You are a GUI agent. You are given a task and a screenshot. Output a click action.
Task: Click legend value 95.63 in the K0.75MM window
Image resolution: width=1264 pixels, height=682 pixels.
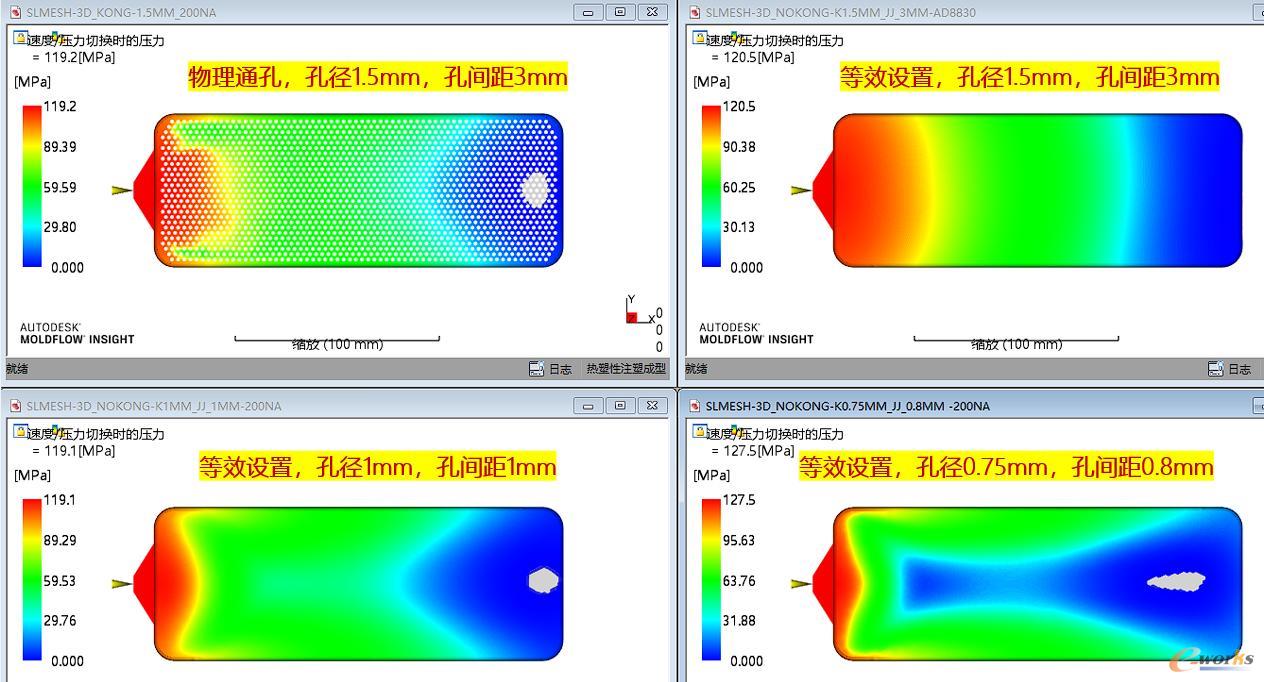point(739,540)
